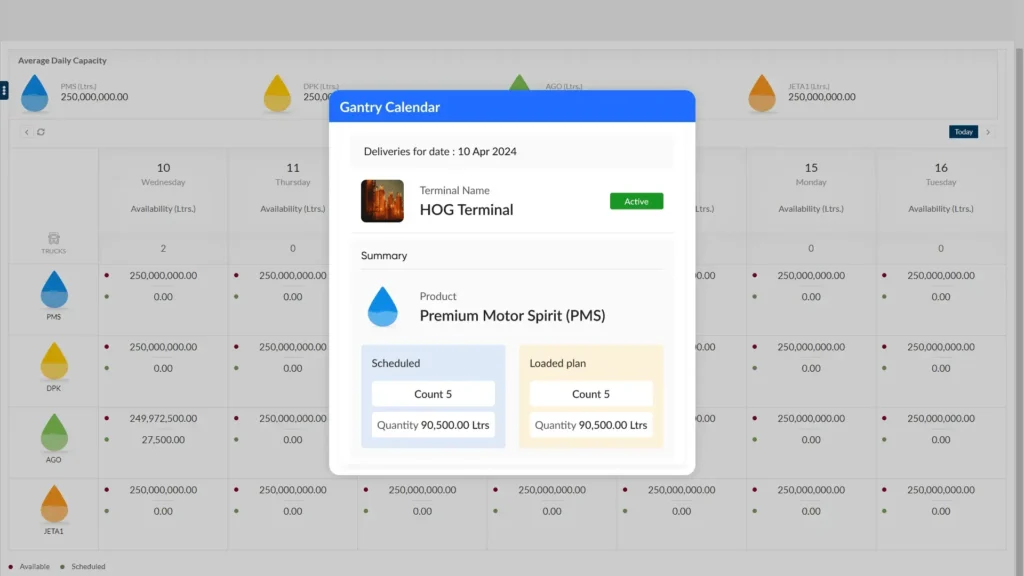
Task: Click the orange JETA1 droplet in capacity header
Action: [x=762, y=92]
